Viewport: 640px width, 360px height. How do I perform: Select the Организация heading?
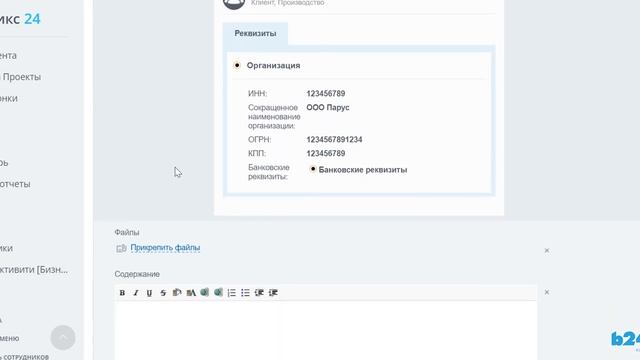click(x=273, y=66)
